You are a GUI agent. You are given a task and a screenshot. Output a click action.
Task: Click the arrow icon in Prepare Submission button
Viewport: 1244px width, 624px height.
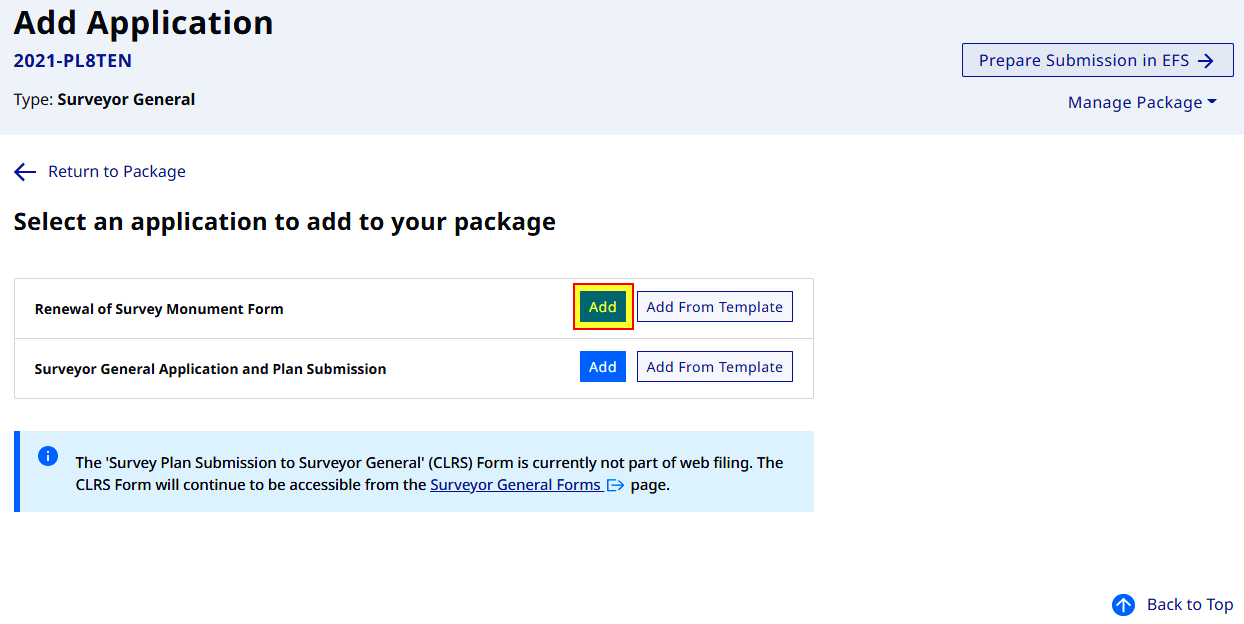click(x=1205, y=61)
